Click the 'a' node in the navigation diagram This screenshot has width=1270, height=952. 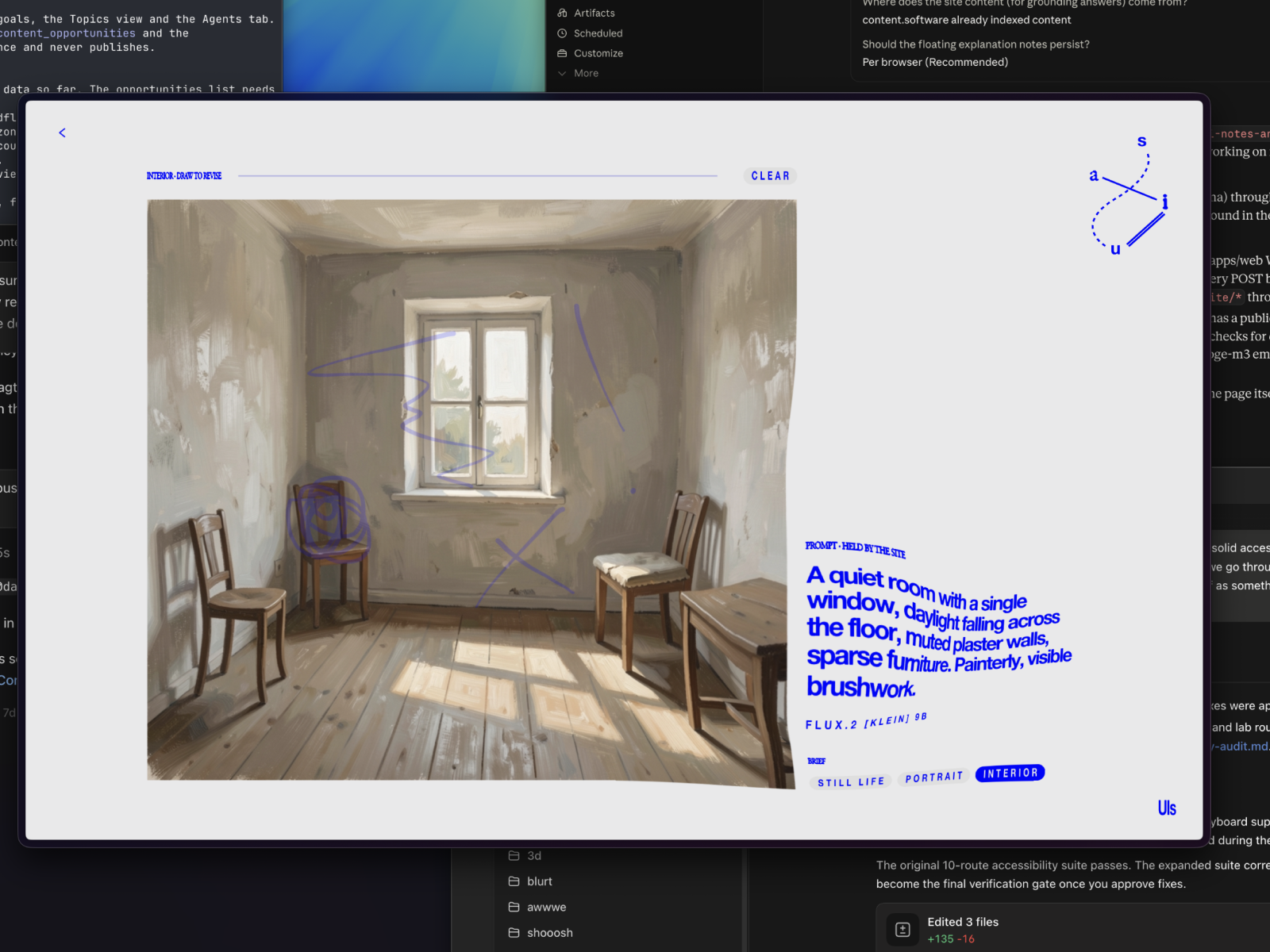1094,175
